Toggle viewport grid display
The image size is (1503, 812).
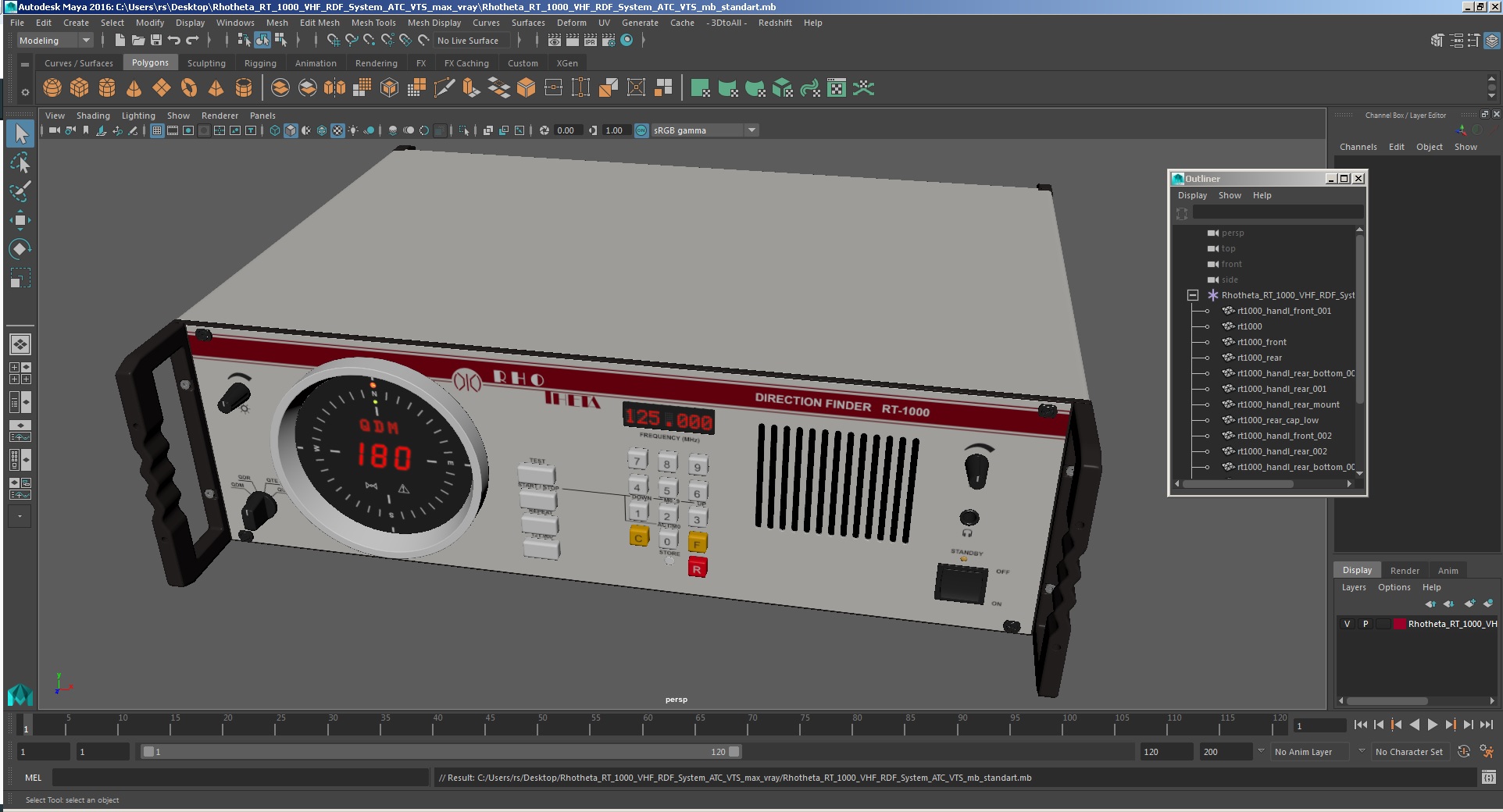coord(157,130)
